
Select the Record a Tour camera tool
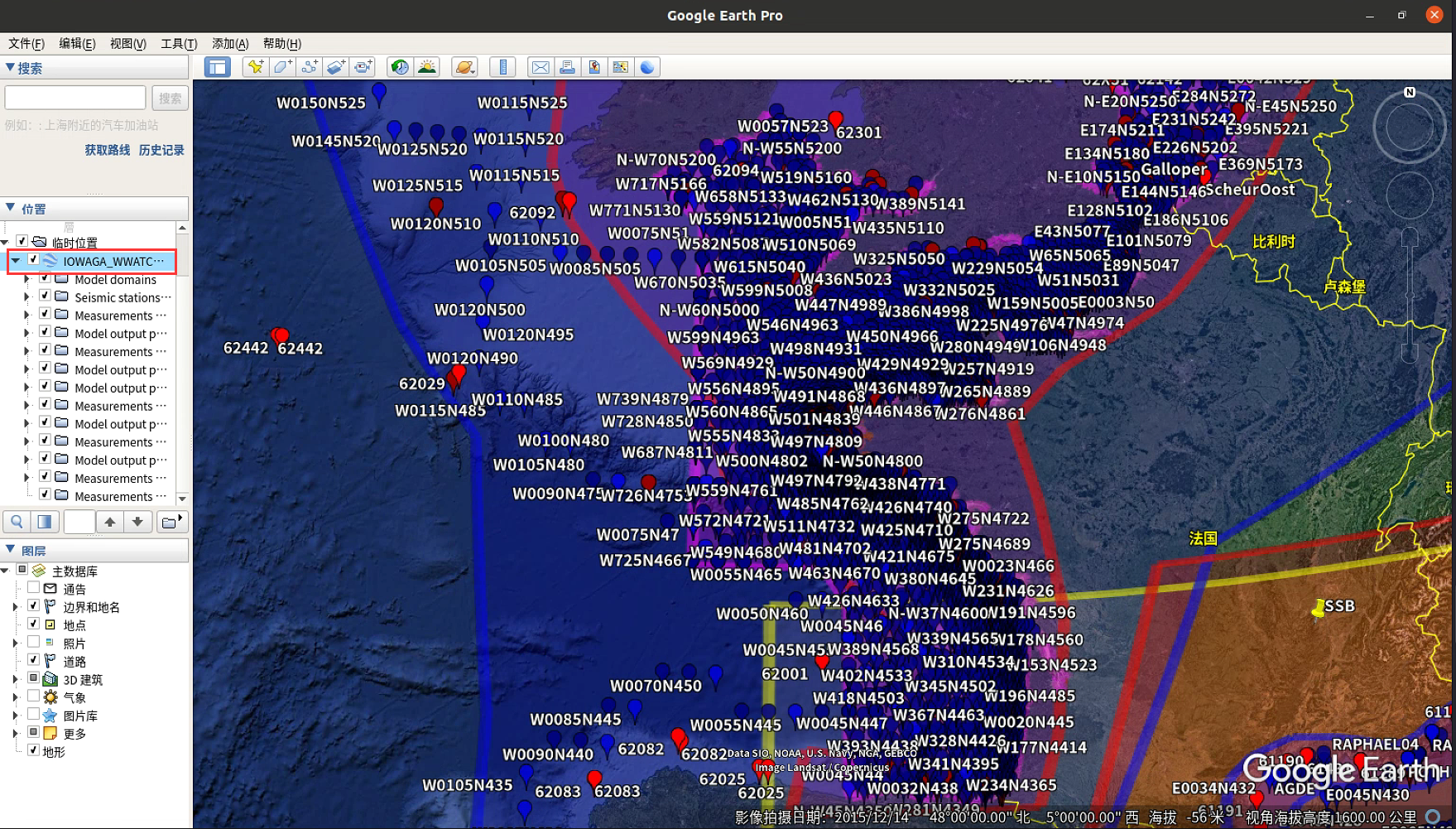coord(363,67)
